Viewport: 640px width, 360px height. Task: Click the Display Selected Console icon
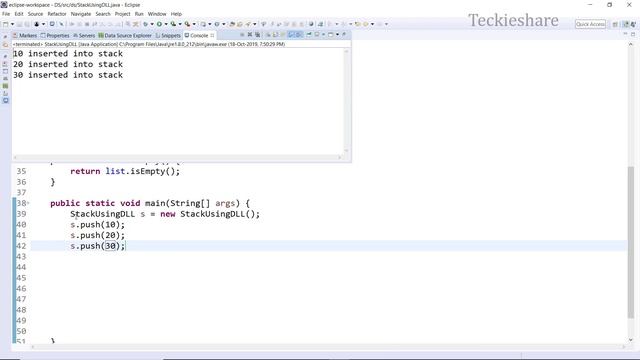click(317, 35)
